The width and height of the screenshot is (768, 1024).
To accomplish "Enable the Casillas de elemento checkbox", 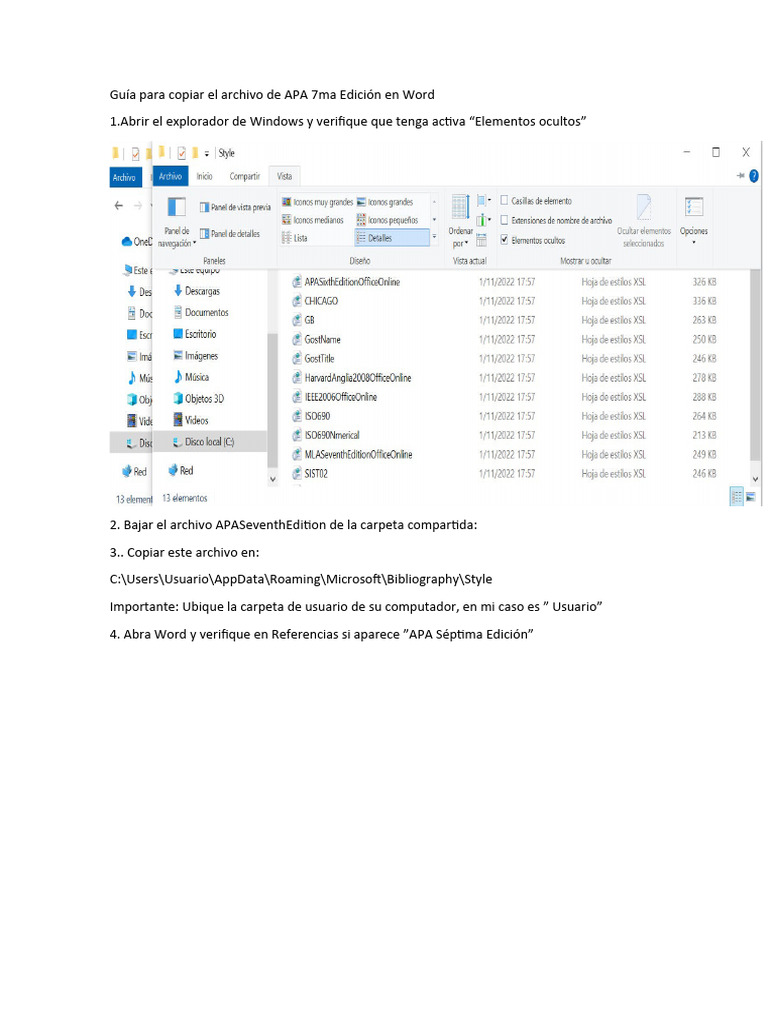I will click(x=504, y=200).
